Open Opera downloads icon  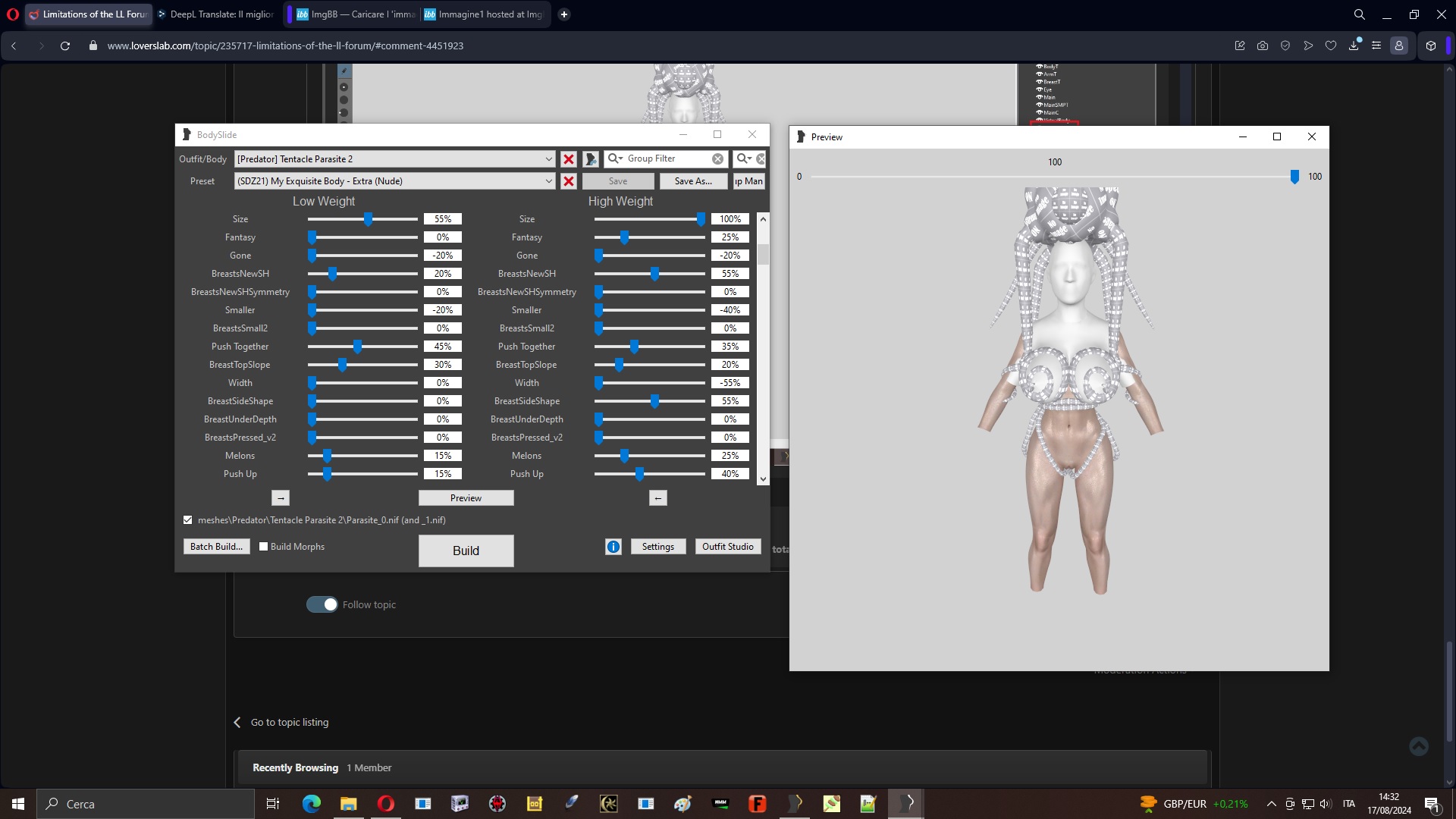pos(1354,45)
